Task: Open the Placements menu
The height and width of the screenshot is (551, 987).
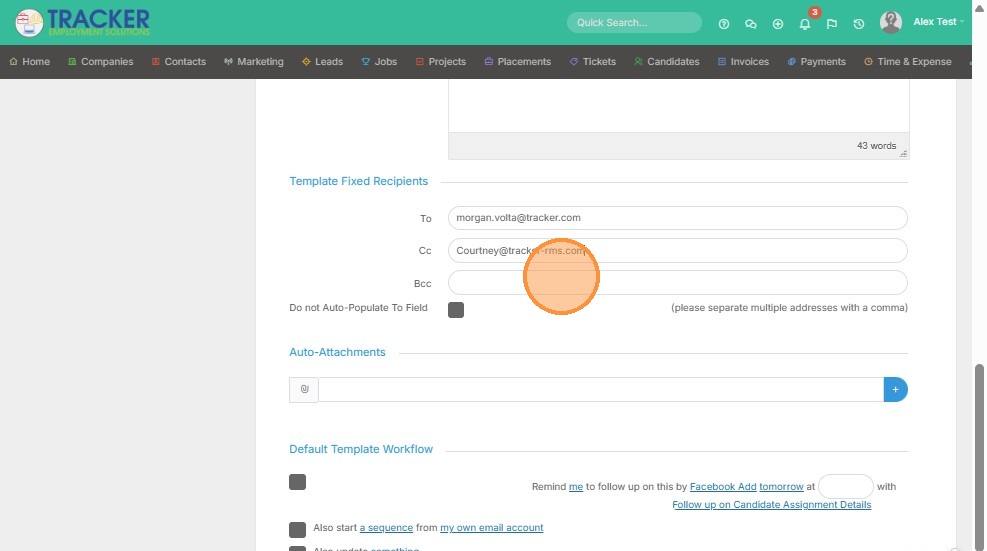Action: tap(517, 62)
